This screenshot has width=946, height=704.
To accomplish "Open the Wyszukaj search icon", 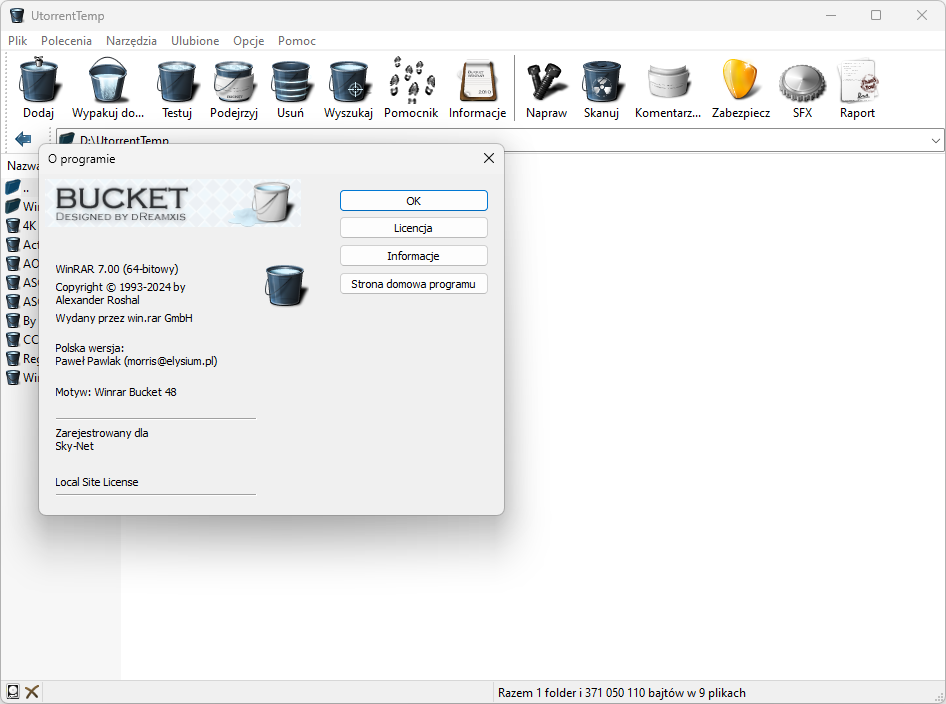I will click(x=349, y=81).
